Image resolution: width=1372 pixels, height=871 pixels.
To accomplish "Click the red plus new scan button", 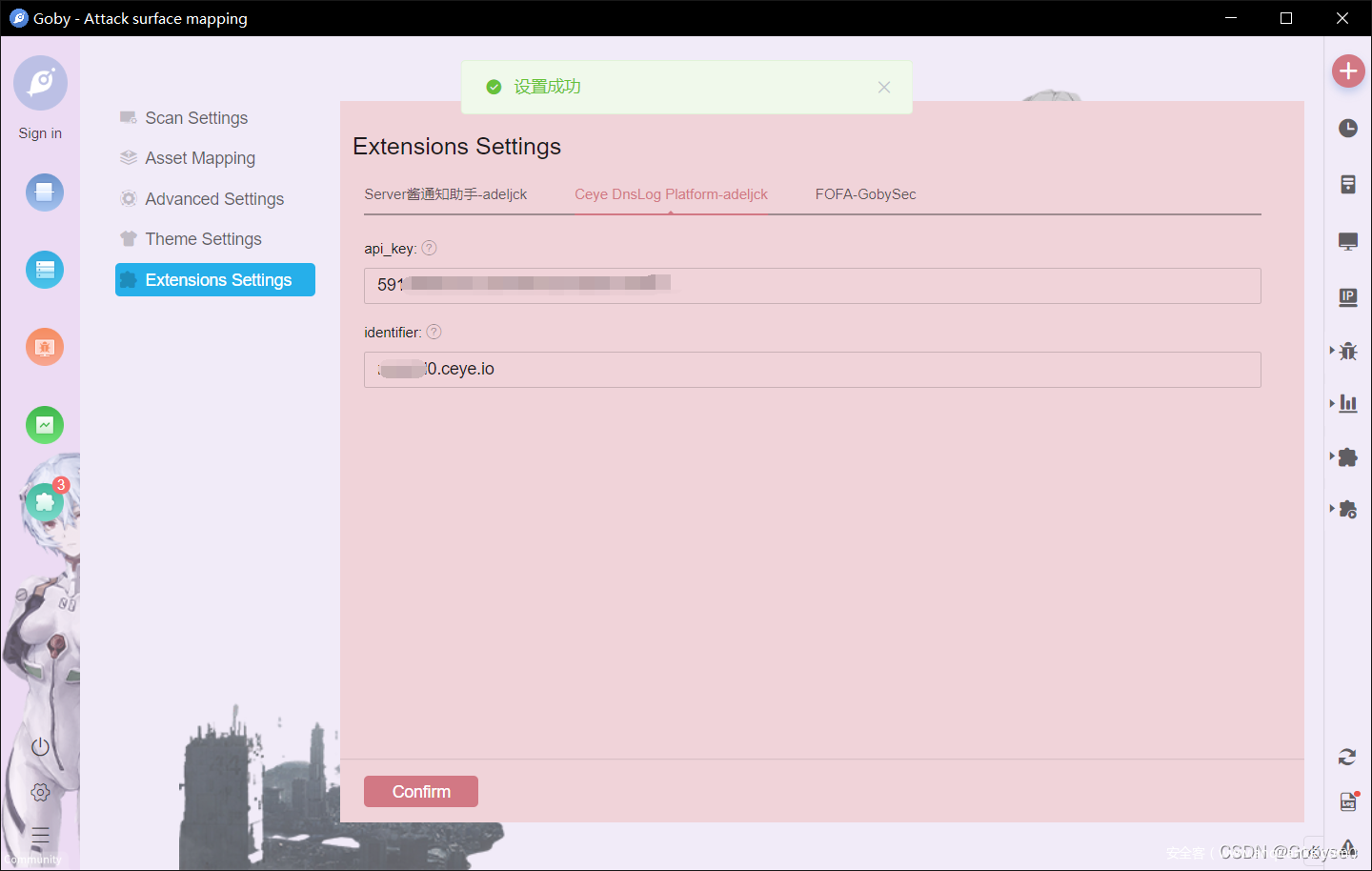I will [x=1347, y=71].
